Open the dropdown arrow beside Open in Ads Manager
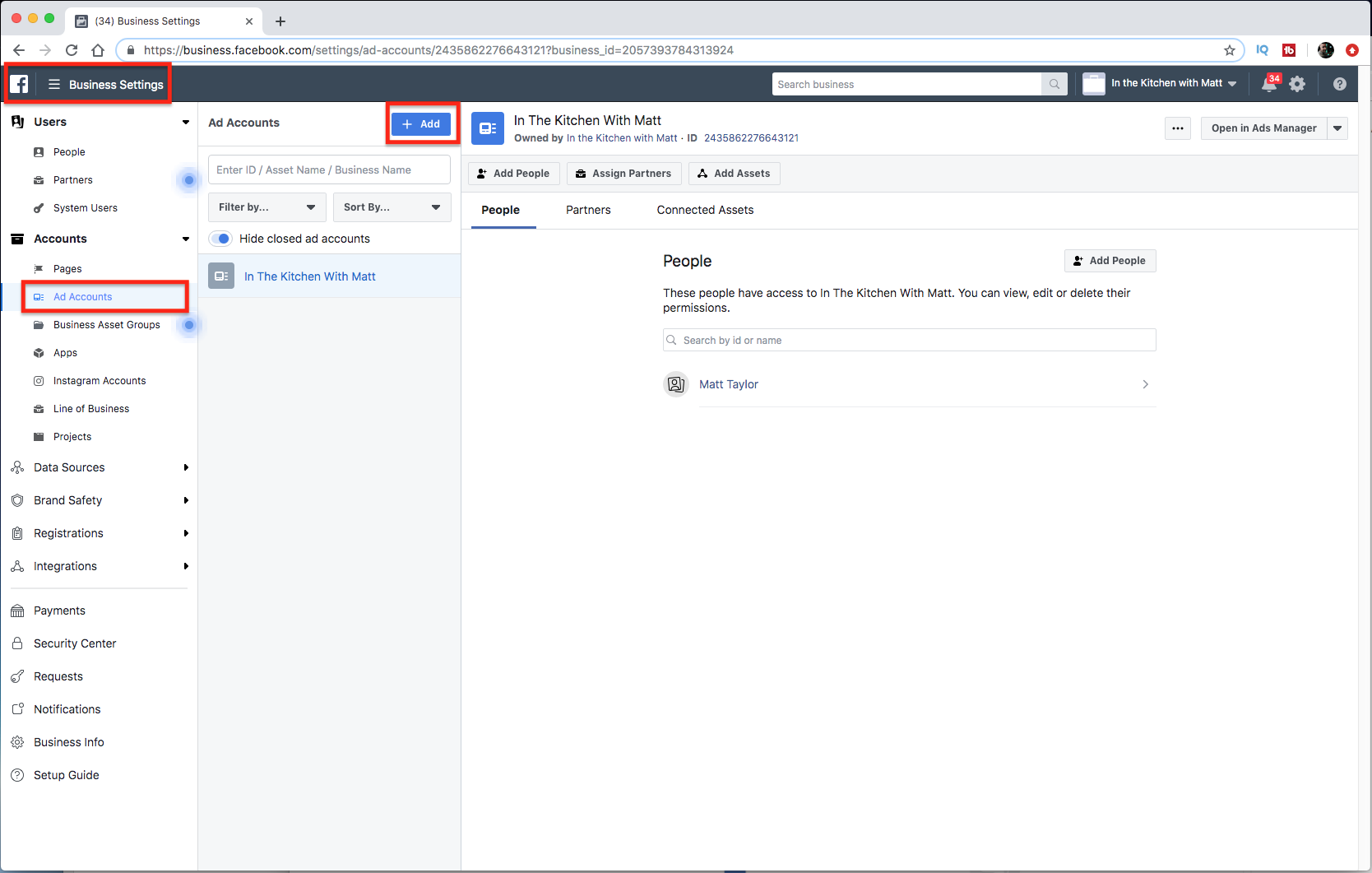1372x873 pixels. coord(1337,128)
